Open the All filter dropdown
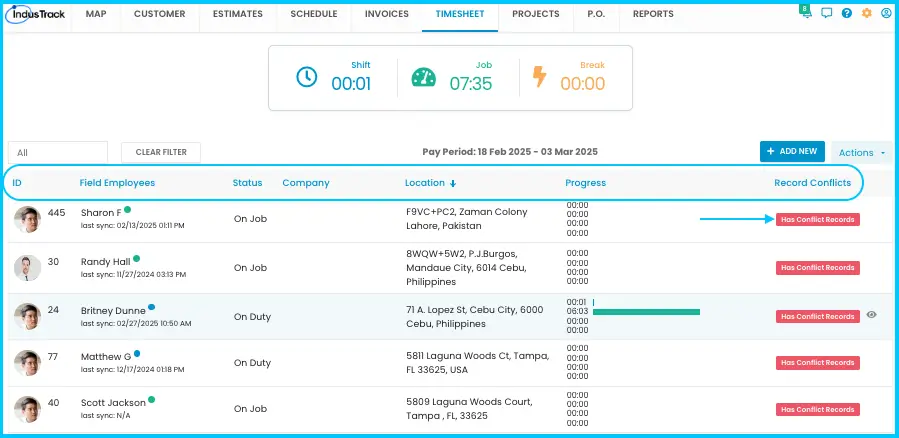 [57, 152]
